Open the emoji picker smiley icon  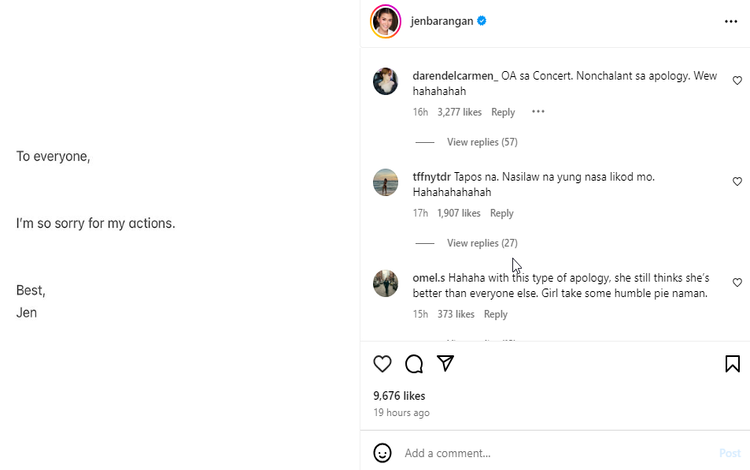[x=382, y=453]
